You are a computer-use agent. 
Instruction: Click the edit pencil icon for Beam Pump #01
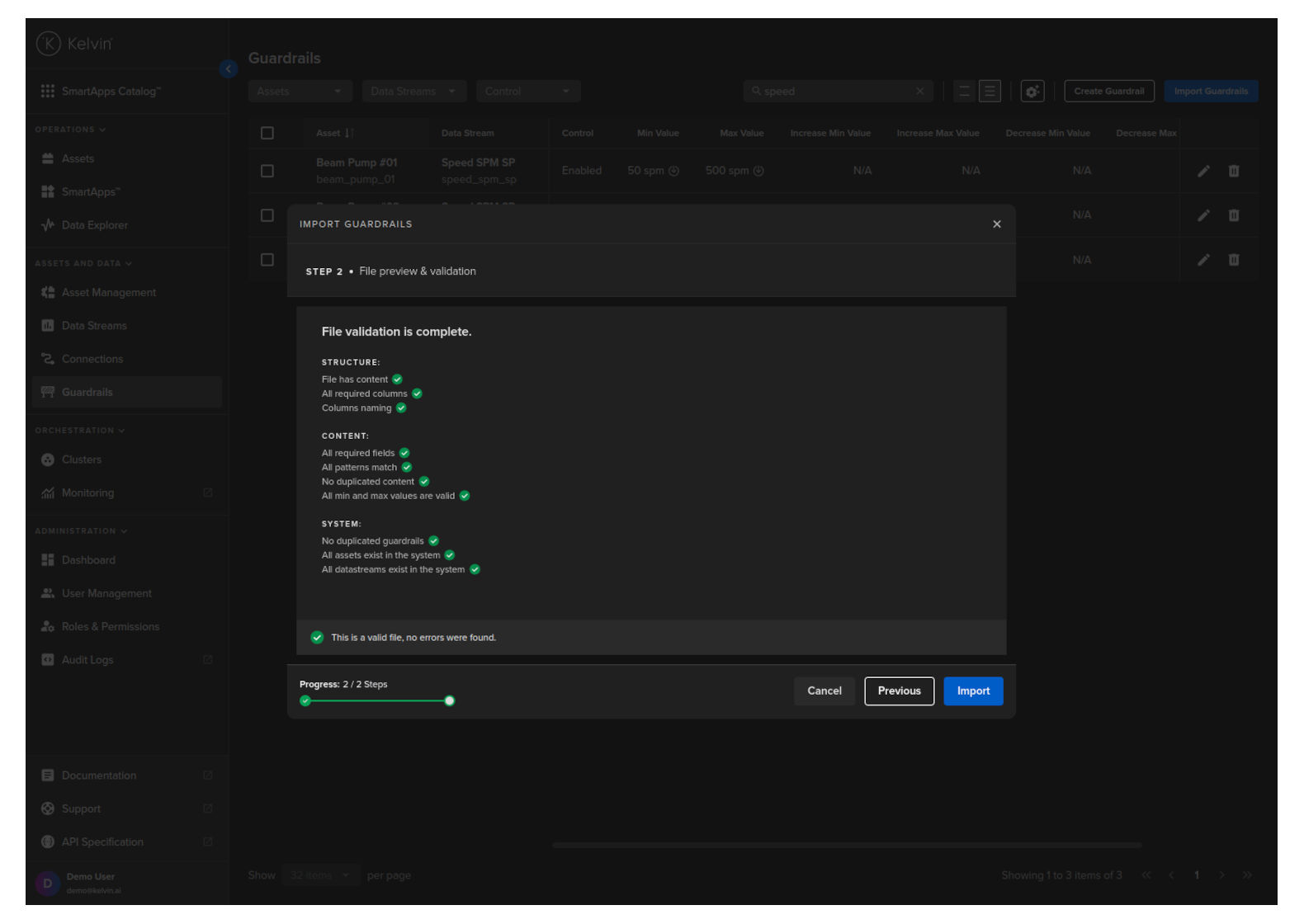[1203, 171]
